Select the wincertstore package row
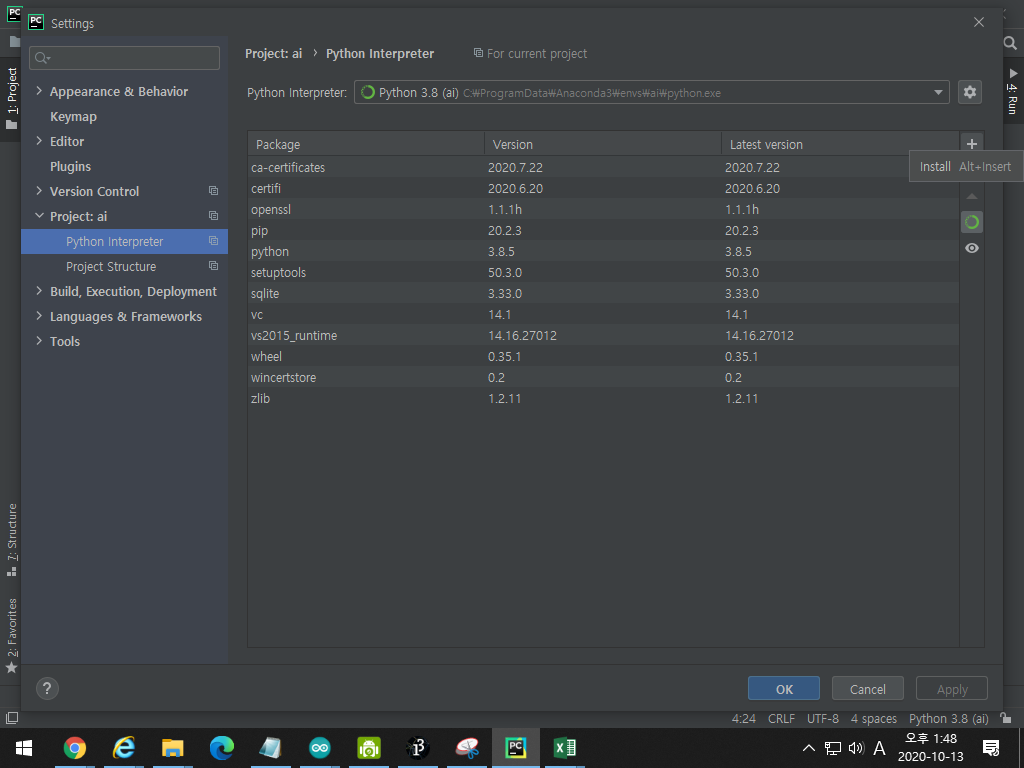1024x768 pixels. click(x=603, y=377)
